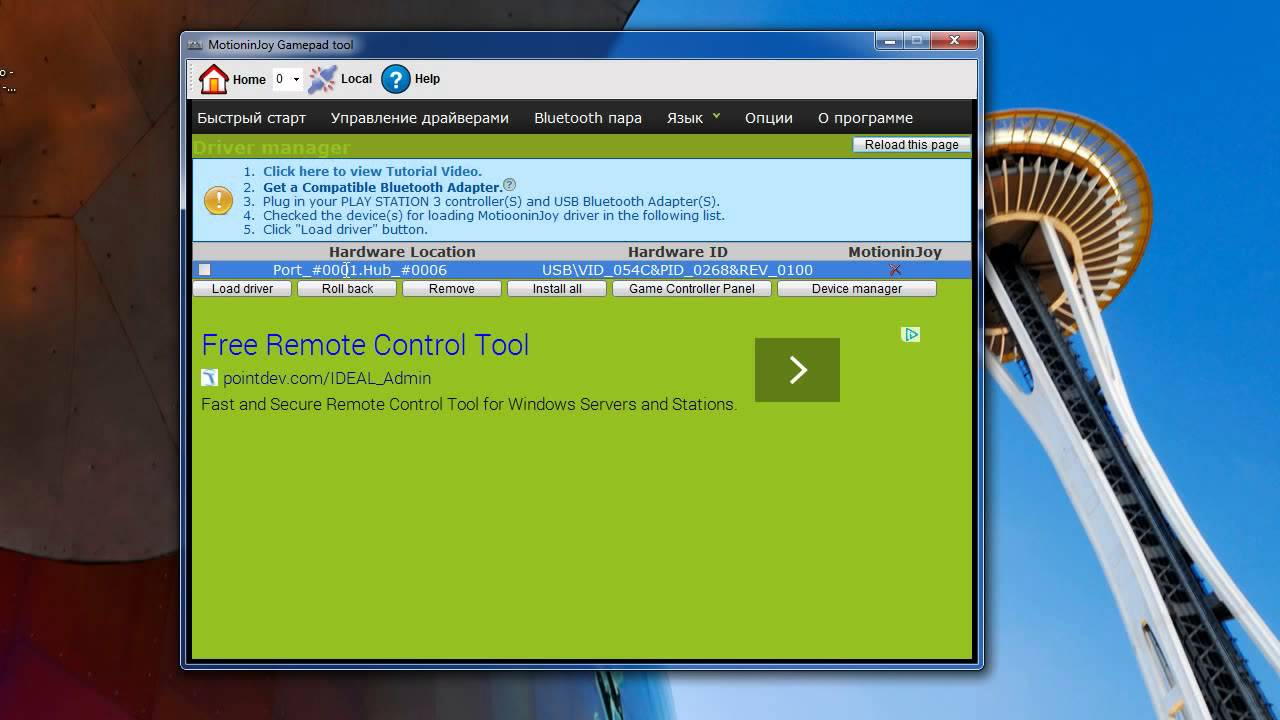
Task: Click the instruction about plugging PLAY STATION 3 controller
Action: tap(491, 201)
